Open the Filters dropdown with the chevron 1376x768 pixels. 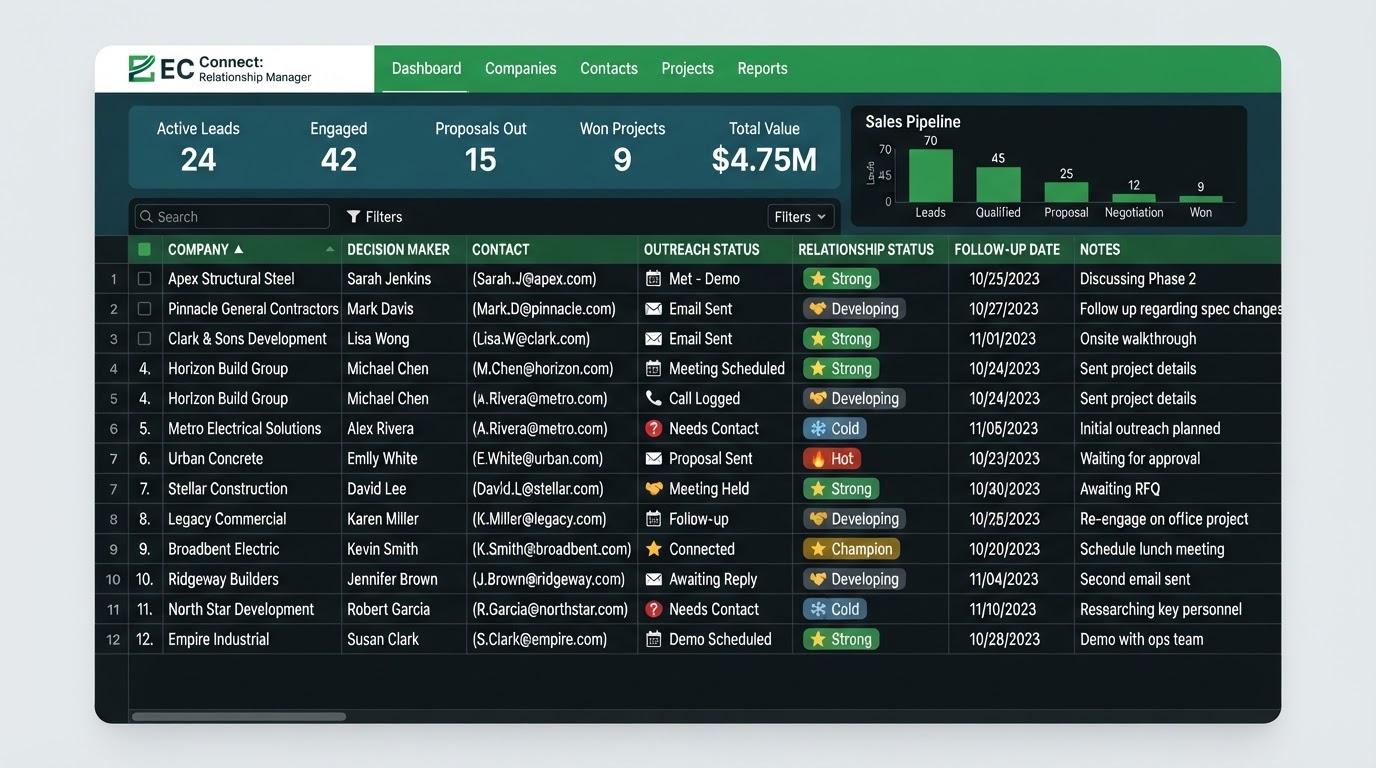coord(801,217)
